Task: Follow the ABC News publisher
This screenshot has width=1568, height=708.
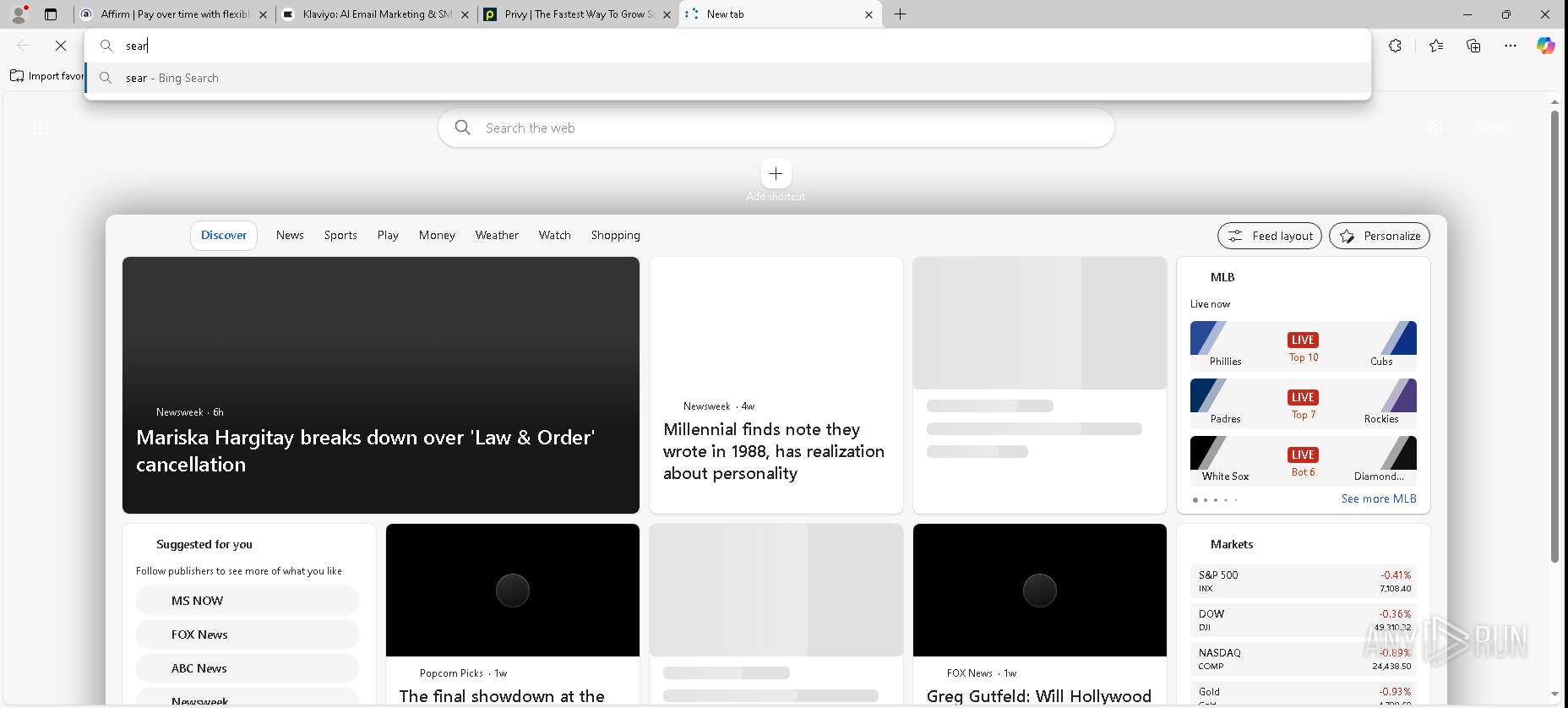Action: click(x=248, y=668)
